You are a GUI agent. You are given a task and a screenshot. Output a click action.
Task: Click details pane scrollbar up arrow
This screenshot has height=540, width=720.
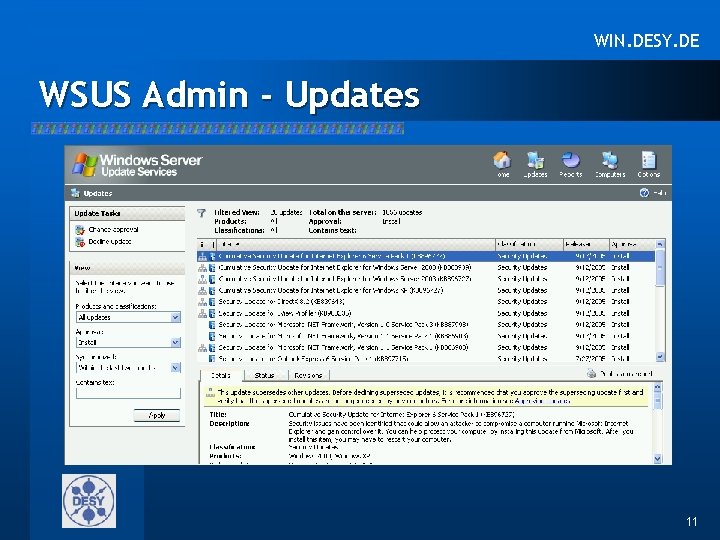pyautogui.click(x=657, y=388)
